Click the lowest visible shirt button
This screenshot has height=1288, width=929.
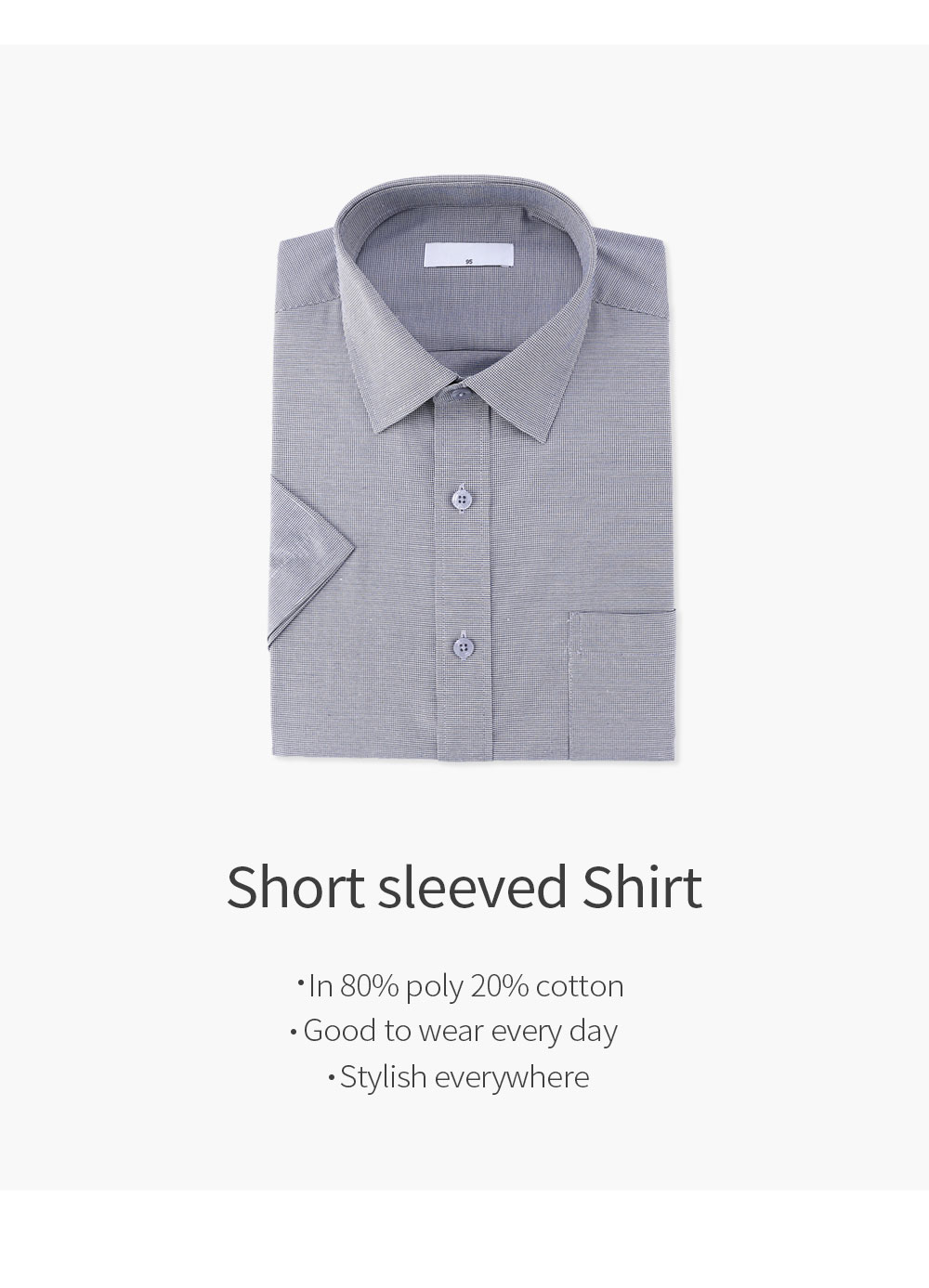[459, 643]
